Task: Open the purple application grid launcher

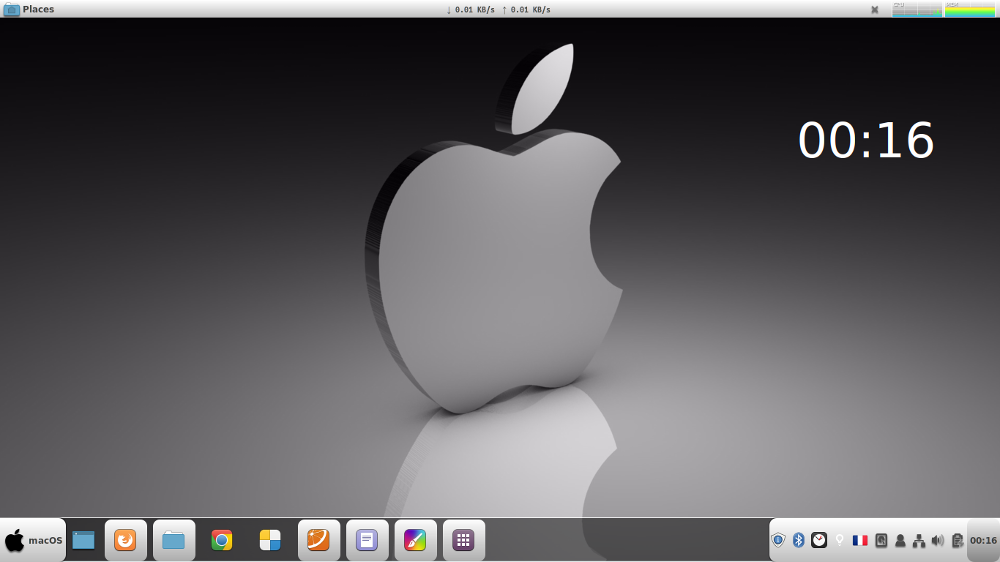Action: point(464,540)
